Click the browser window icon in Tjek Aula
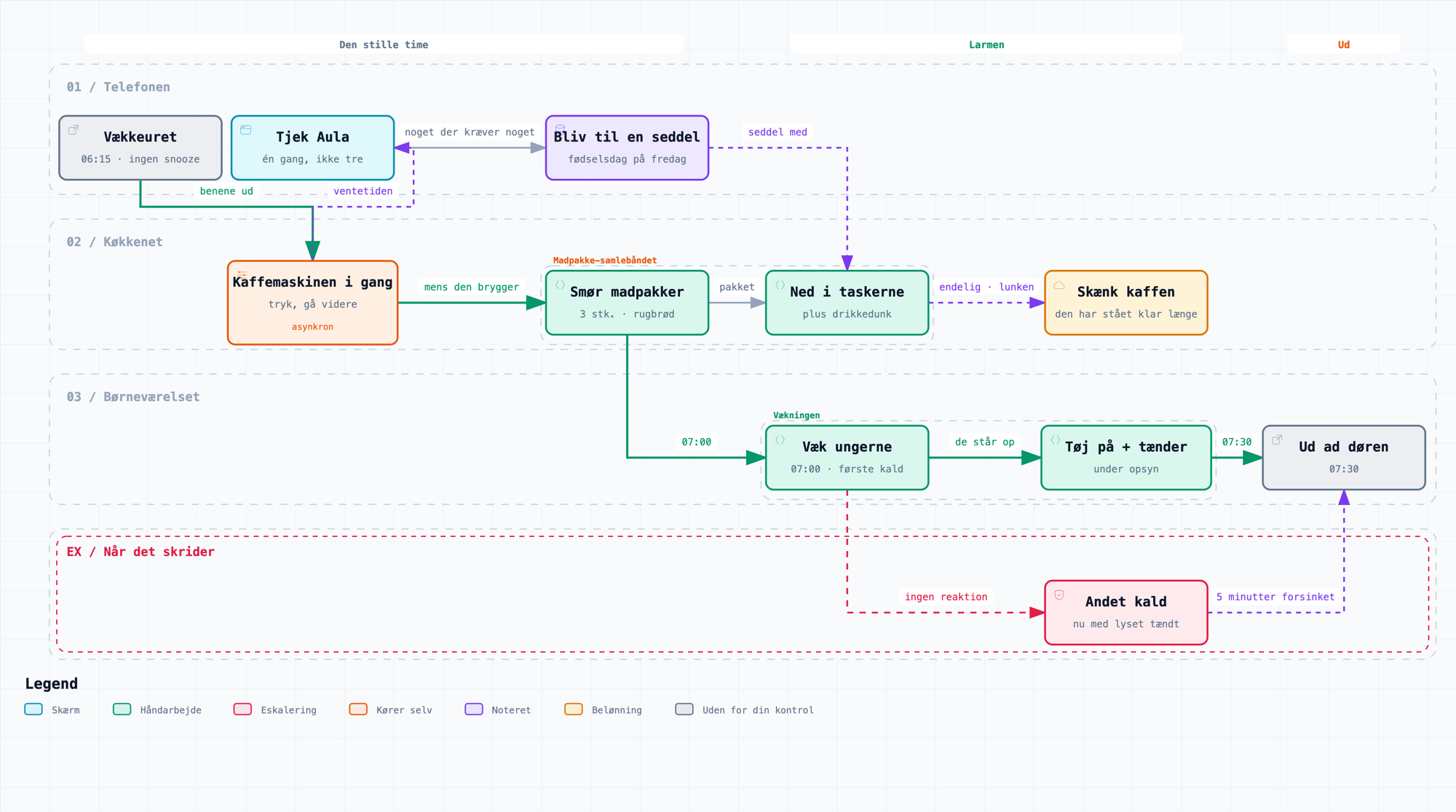The height and width of the screenshot is (812, 1456). pyautogui.click(x=246, y=130)
